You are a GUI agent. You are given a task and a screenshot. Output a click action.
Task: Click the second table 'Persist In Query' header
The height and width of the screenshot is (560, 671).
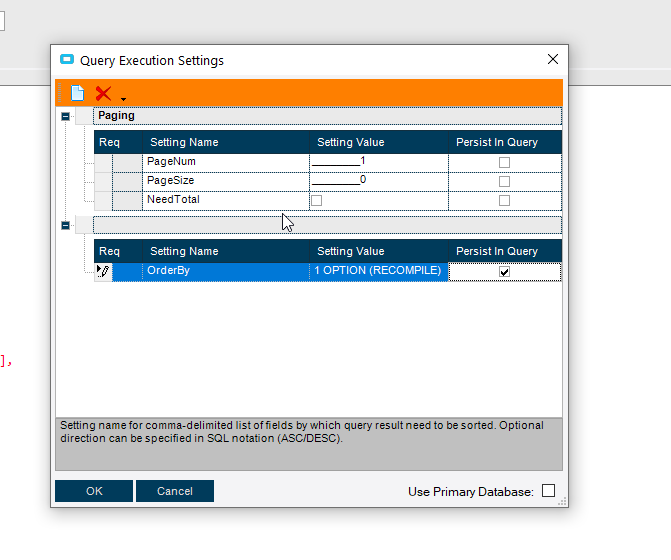pyautogui.click(x=505, y=251)
